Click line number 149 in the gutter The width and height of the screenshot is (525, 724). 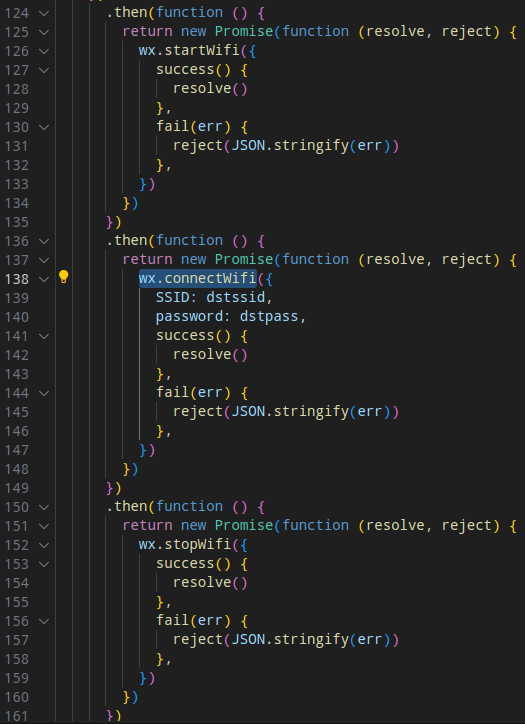click(x=17, y=488)
